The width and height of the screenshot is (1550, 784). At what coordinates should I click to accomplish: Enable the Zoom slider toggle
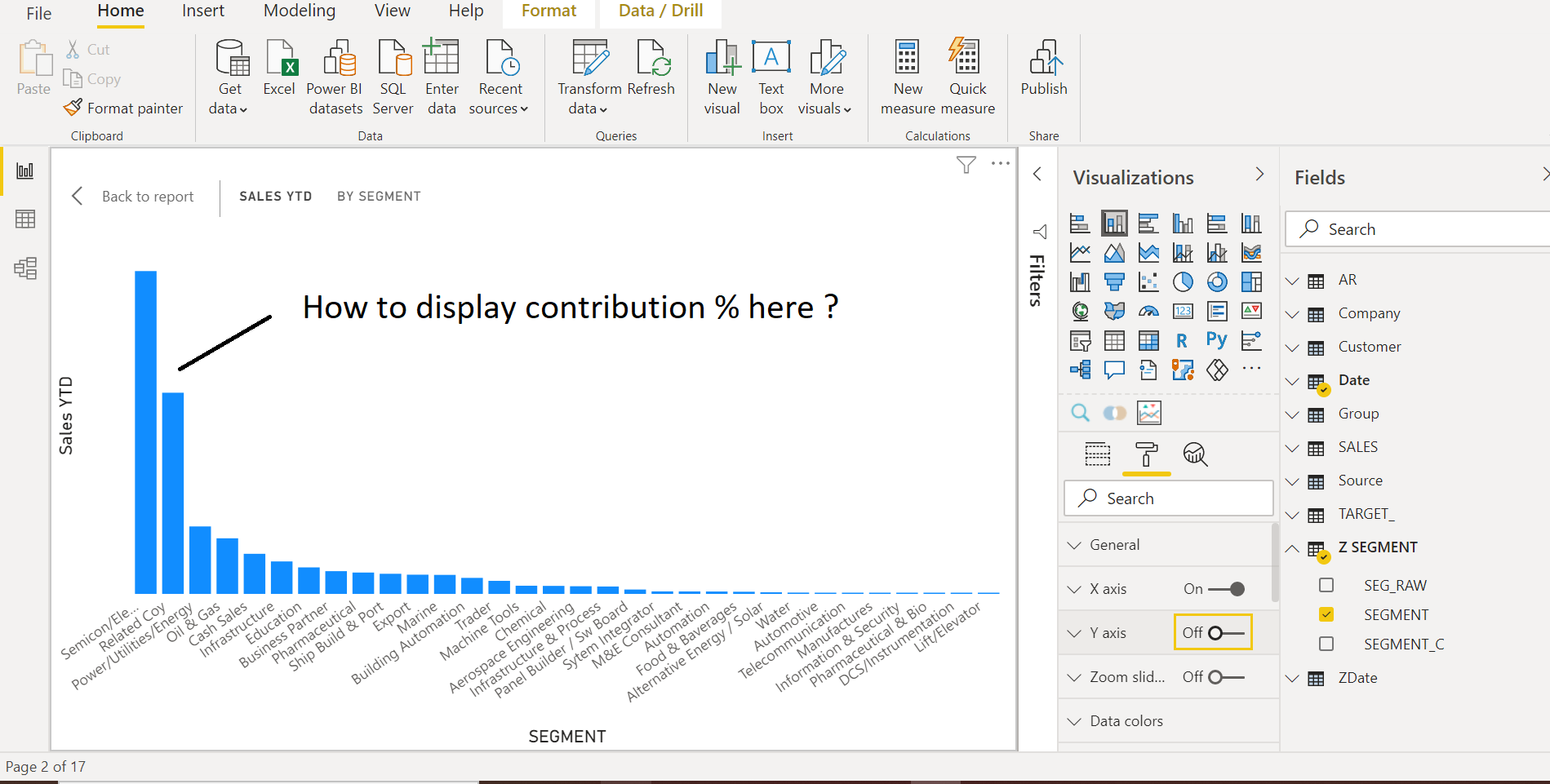click(x=1226, y=677)
